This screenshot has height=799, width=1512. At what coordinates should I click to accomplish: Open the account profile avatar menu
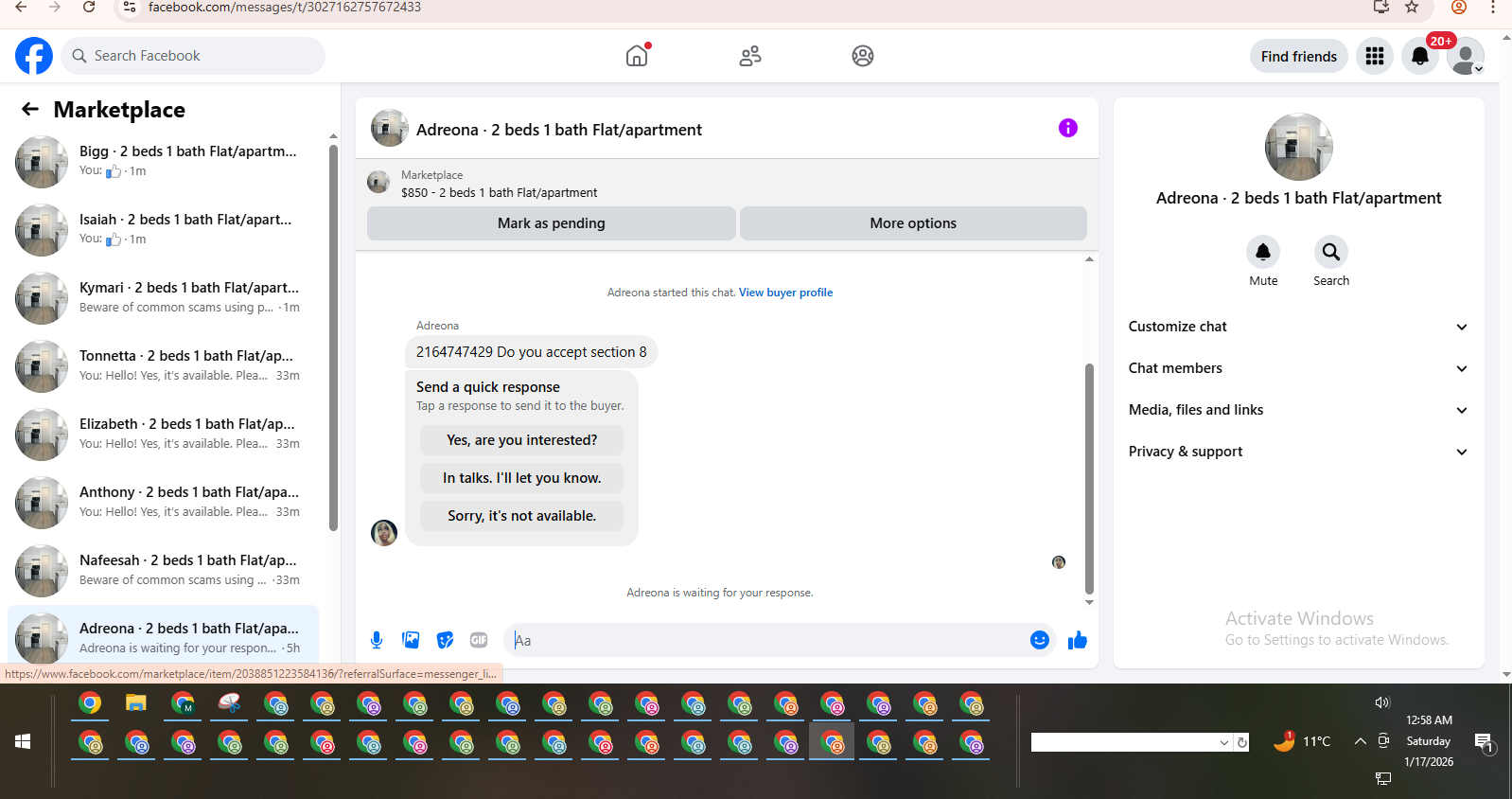[x=1466, y=56]
